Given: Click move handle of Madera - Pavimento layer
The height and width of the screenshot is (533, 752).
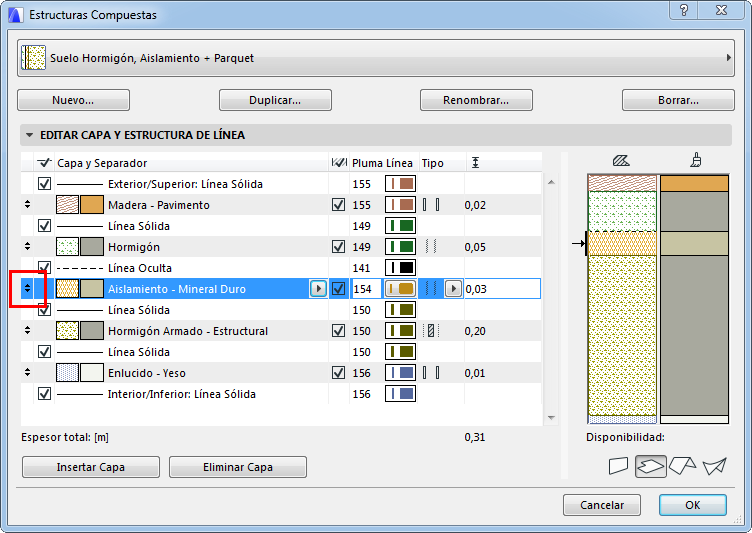Looking at the screenshot, I should pos(27,204).
